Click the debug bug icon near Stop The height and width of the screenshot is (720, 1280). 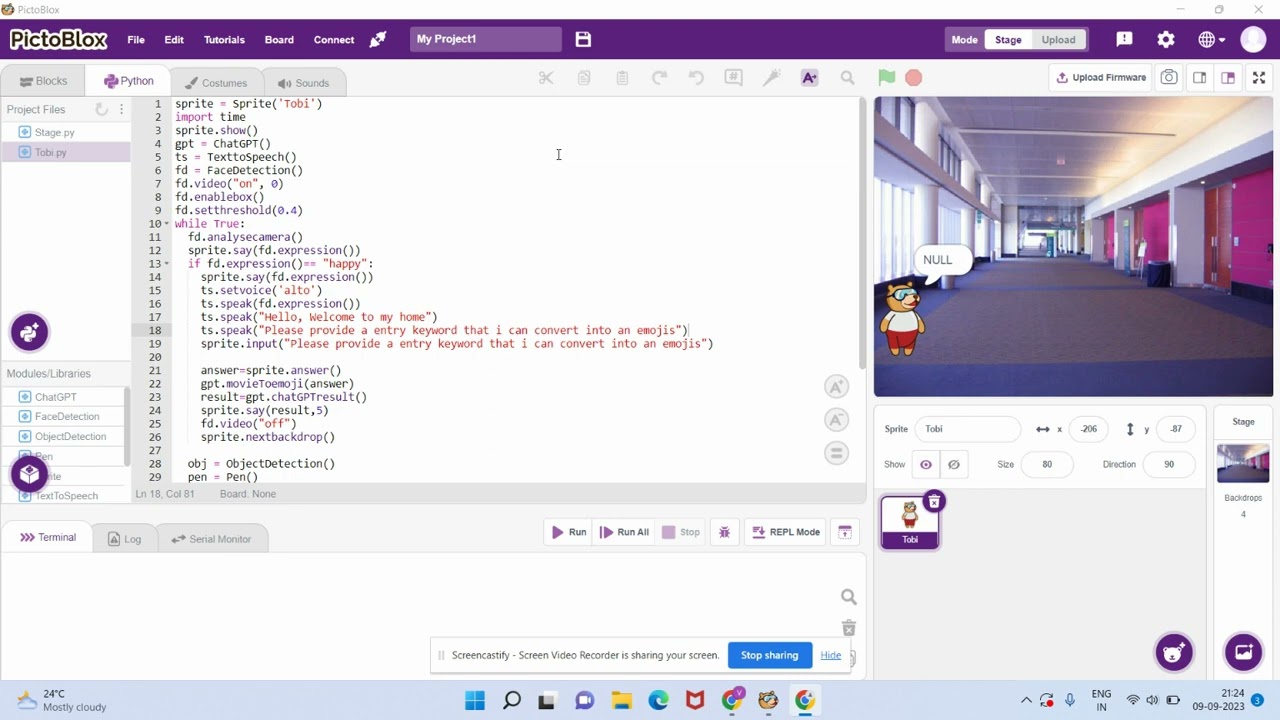coord(724,532)
